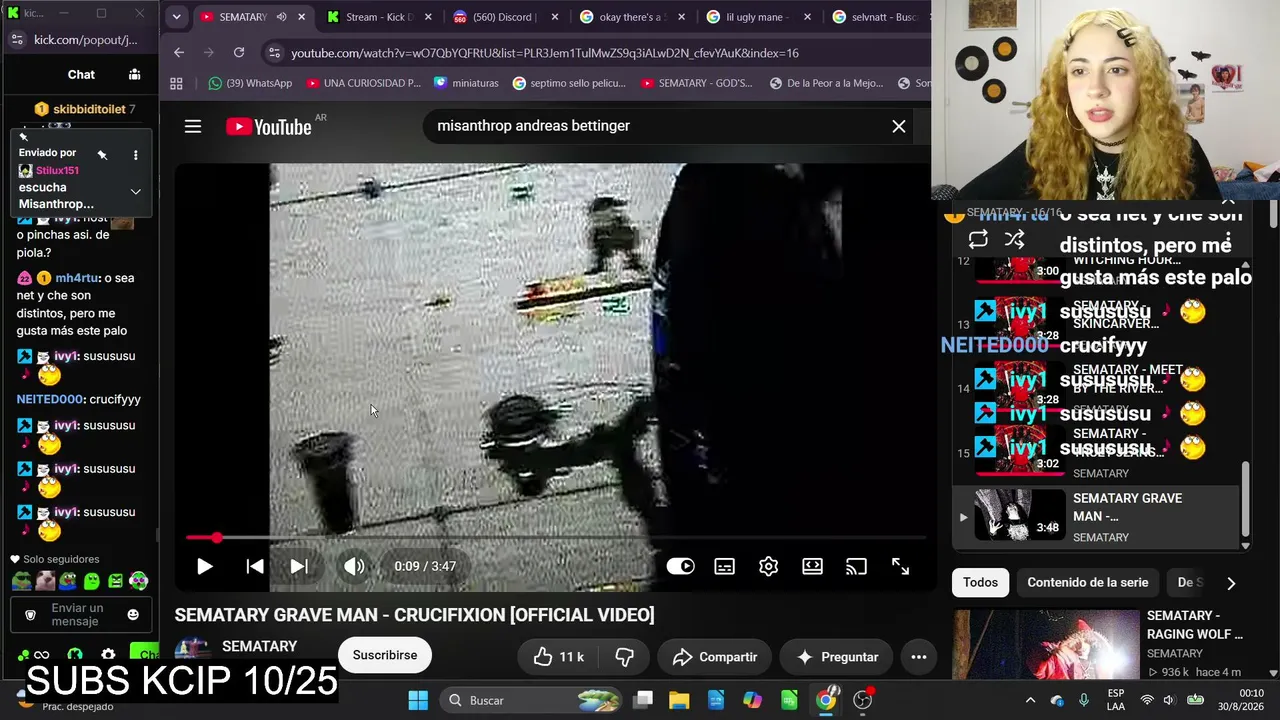Go back in the YouTube browser window
The width and height of the screenshot is (1280, 720).
pyautogui.click(x=178, y=52)
